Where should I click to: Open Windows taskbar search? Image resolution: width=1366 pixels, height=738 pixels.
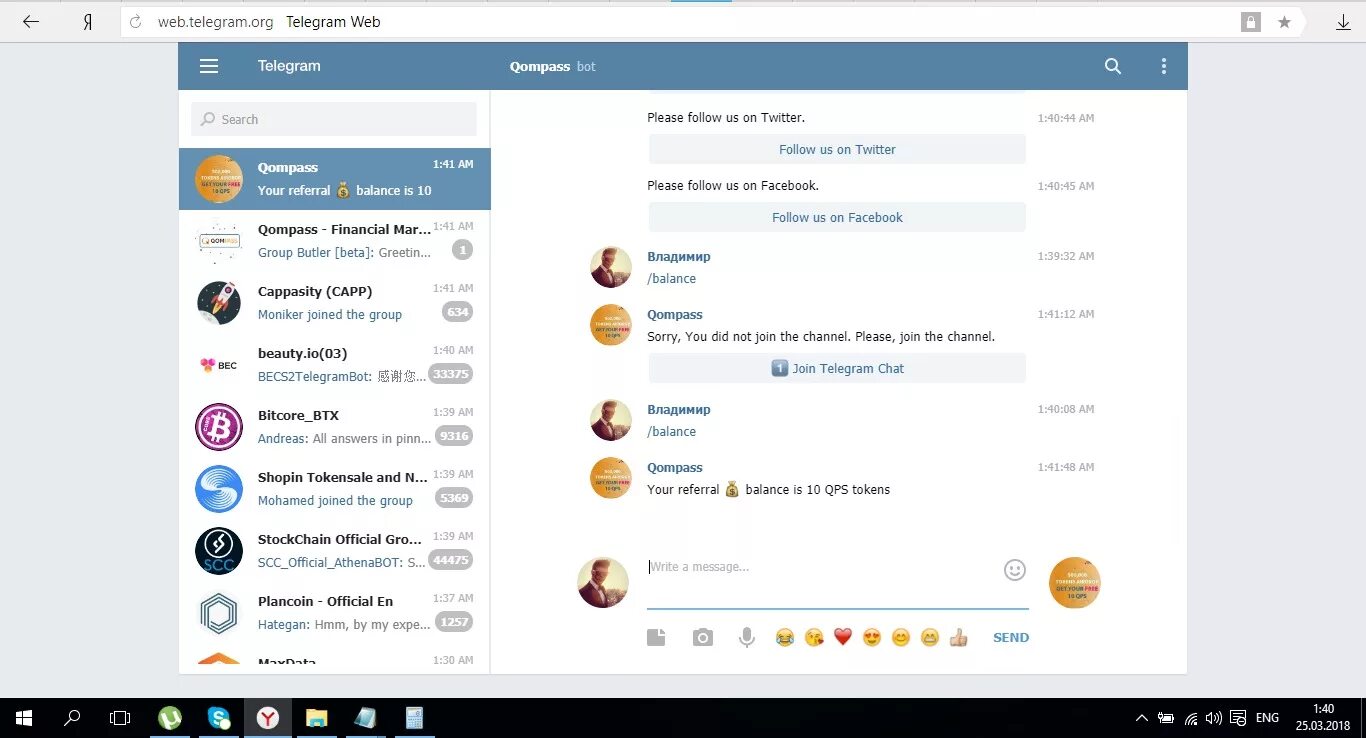click(72, 718)
